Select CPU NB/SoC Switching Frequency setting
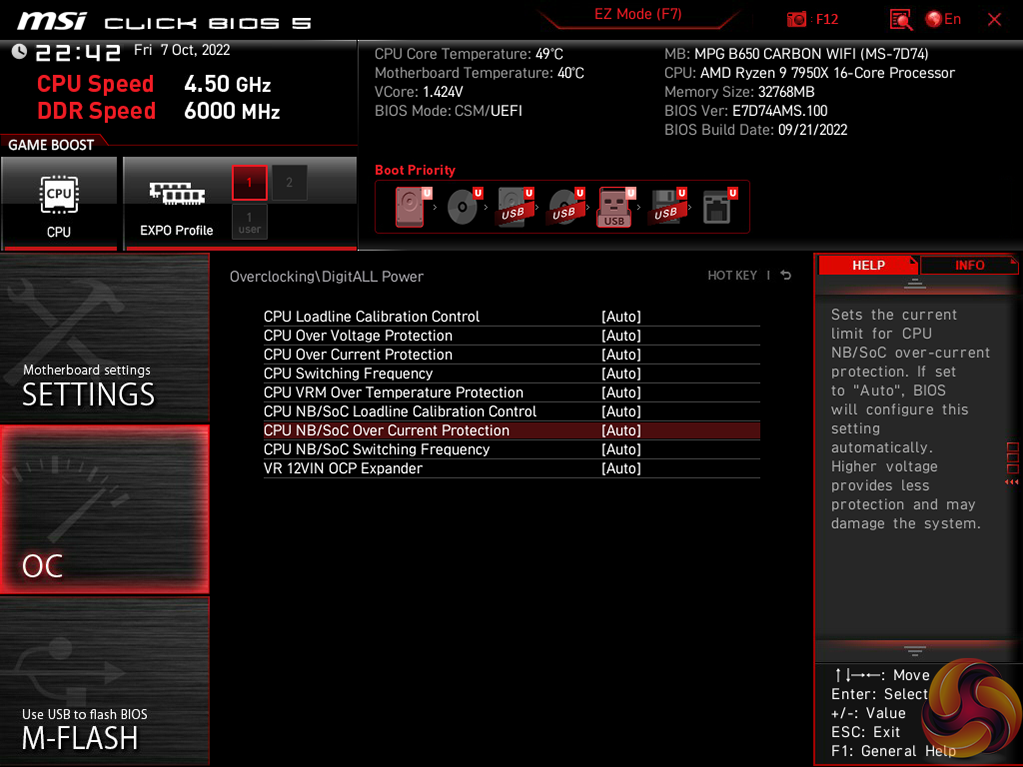Screen dimensions: 1023x767 (x=376, y=449)
